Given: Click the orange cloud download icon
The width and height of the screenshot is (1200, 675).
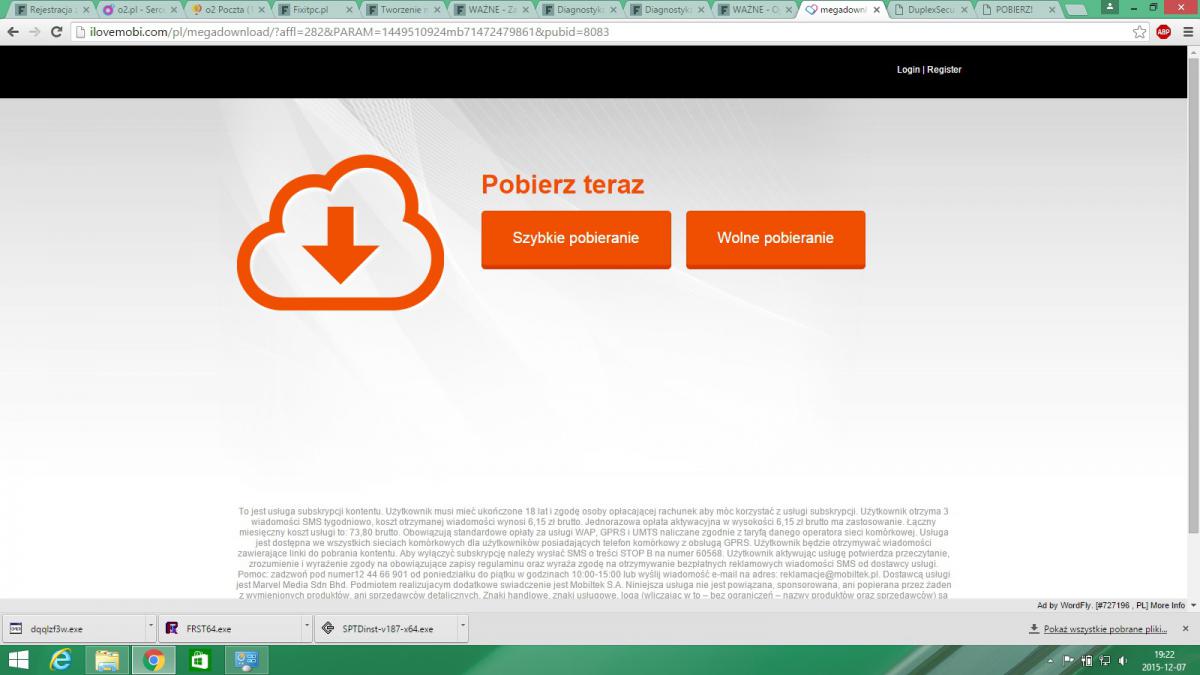Looking at the screenshot, I should [x=339, y=232].
